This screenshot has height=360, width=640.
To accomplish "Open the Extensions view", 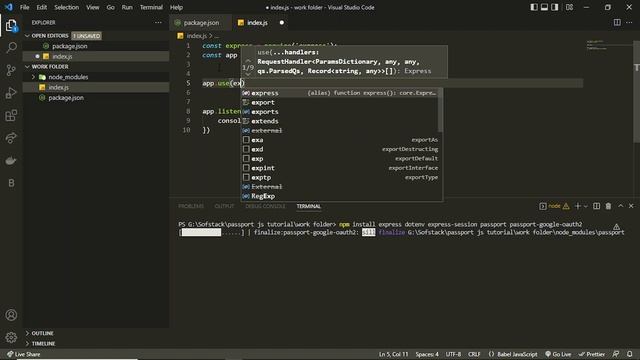I will tap(11, 116).
